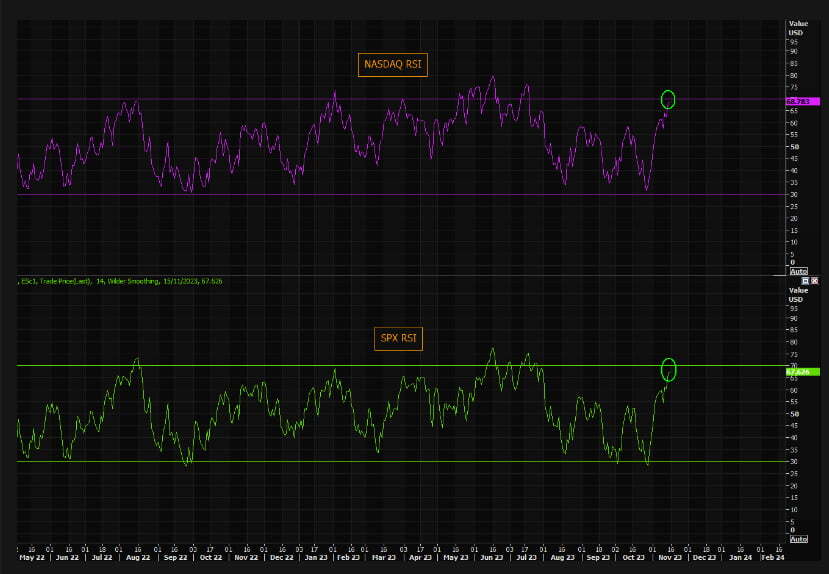829x574 pixels.
Task: Click the magenta 68.783 value tag
Action: 803,101
